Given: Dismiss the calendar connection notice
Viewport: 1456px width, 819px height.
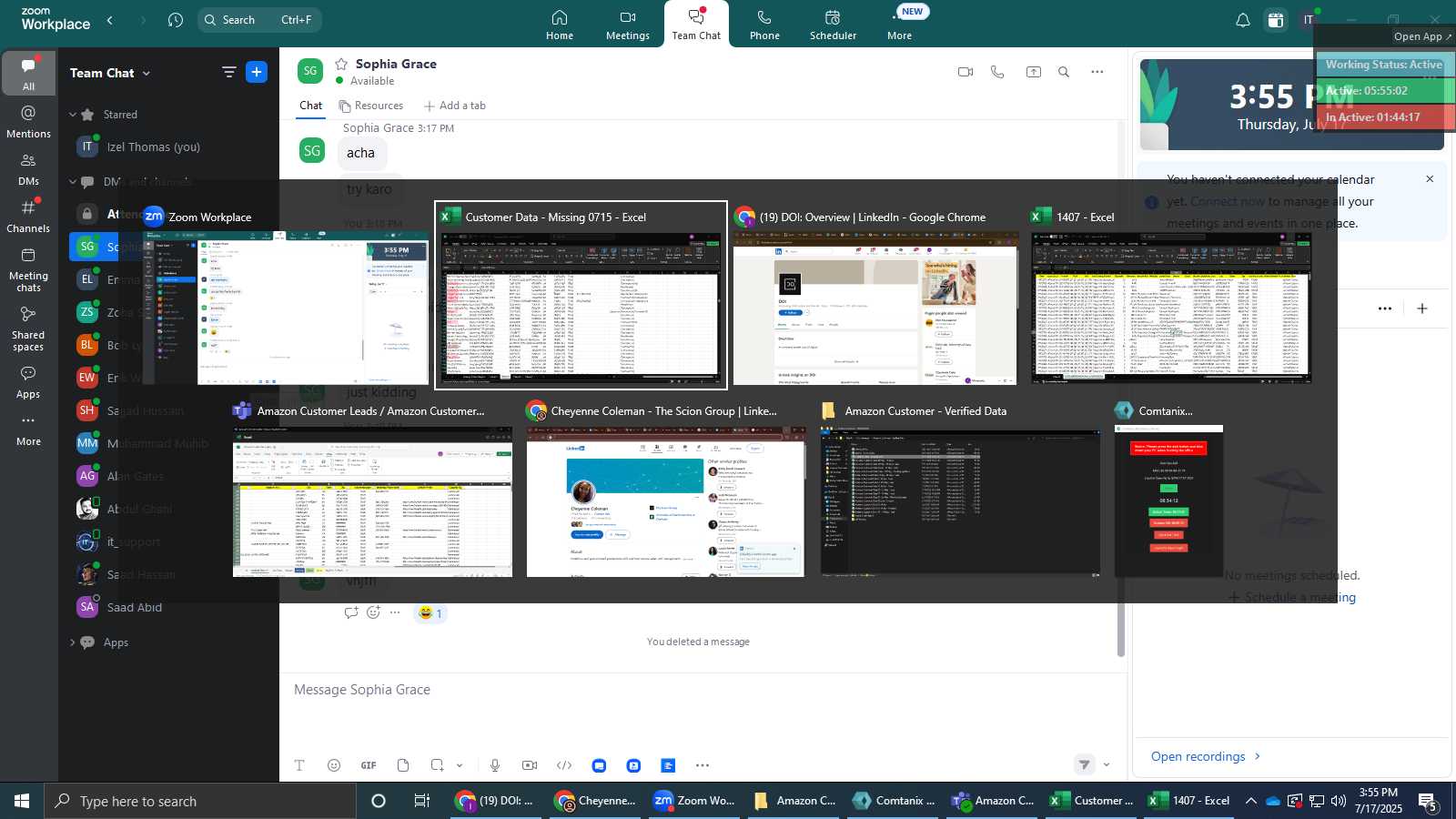Looking at the screenshot, I should pos(1430,179).
